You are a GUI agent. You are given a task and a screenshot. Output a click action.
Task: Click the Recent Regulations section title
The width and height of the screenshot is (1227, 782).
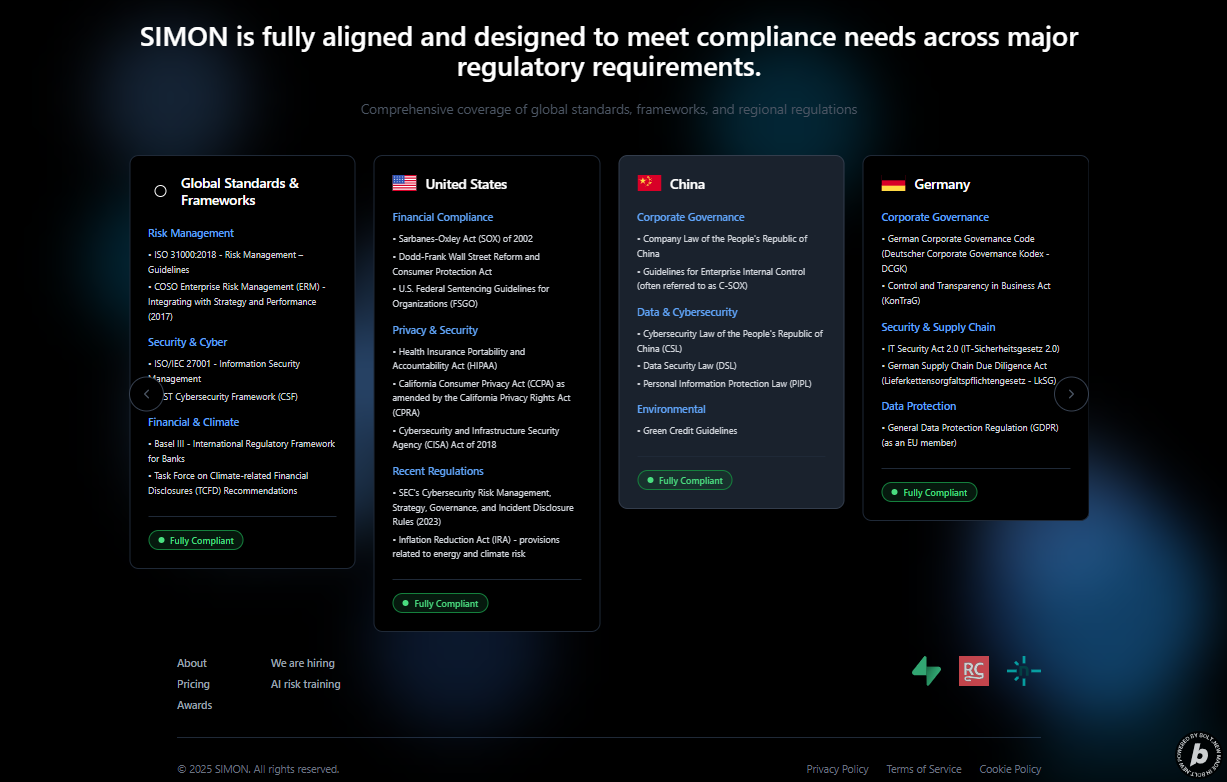click(x=438, y=471)
